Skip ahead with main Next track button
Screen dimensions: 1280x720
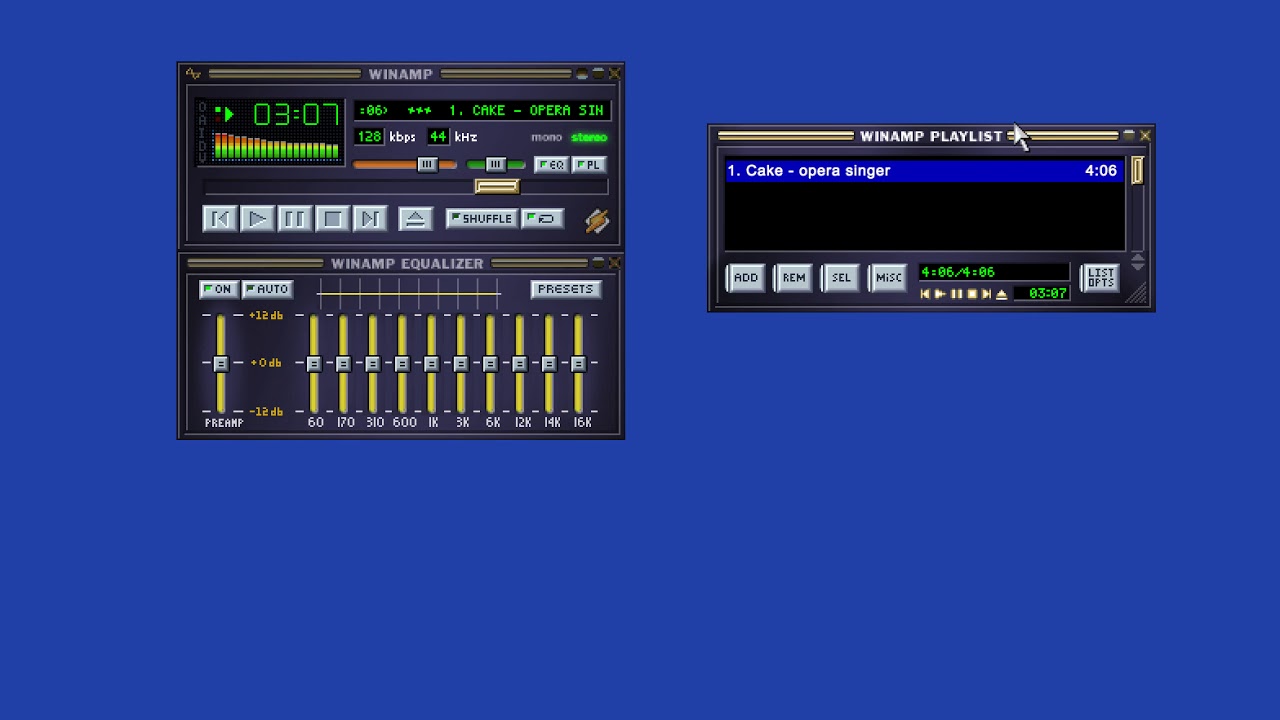point(369,219)
